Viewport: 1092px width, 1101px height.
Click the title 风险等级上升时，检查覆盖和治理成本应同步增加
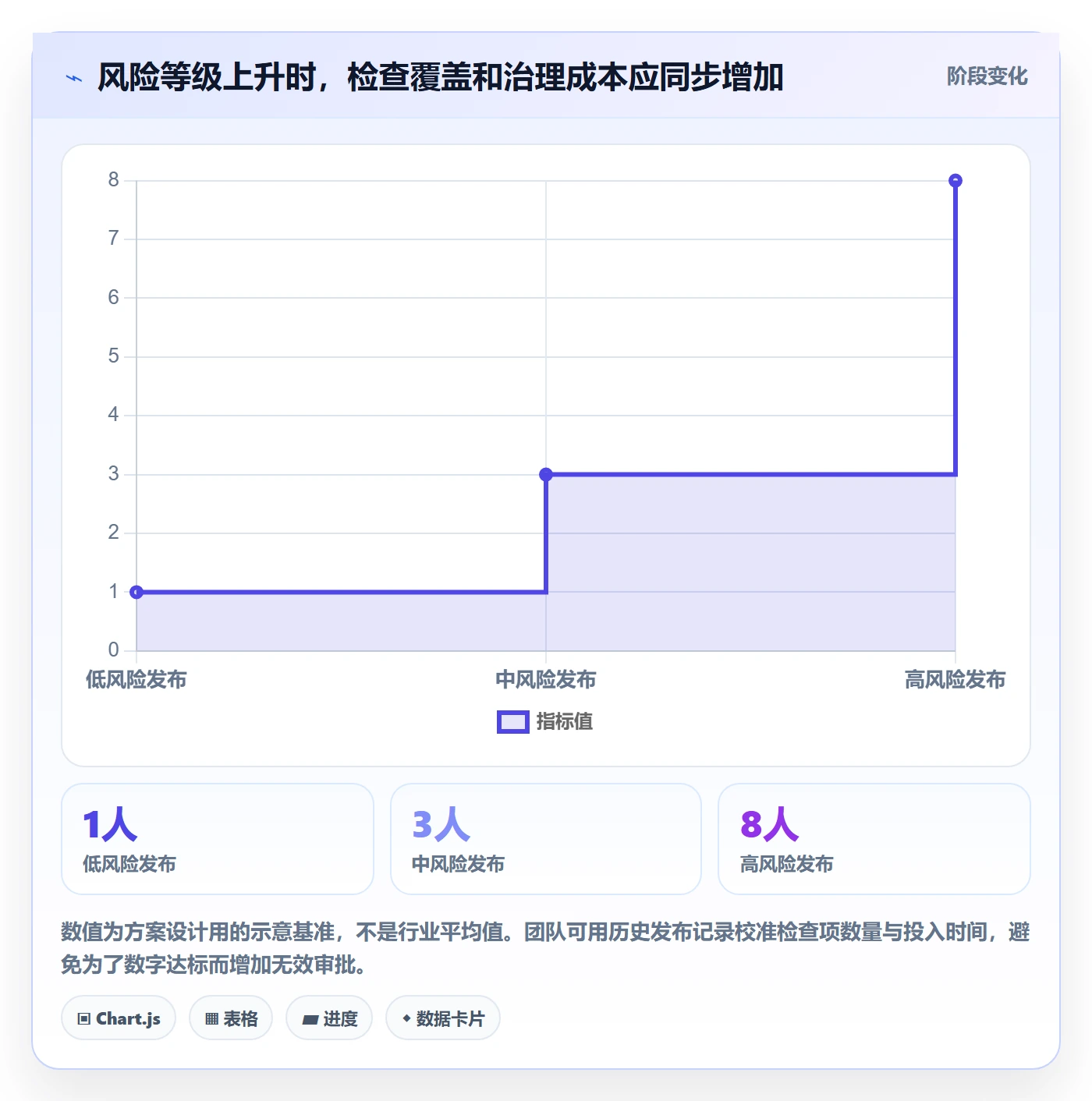(441, 77)
